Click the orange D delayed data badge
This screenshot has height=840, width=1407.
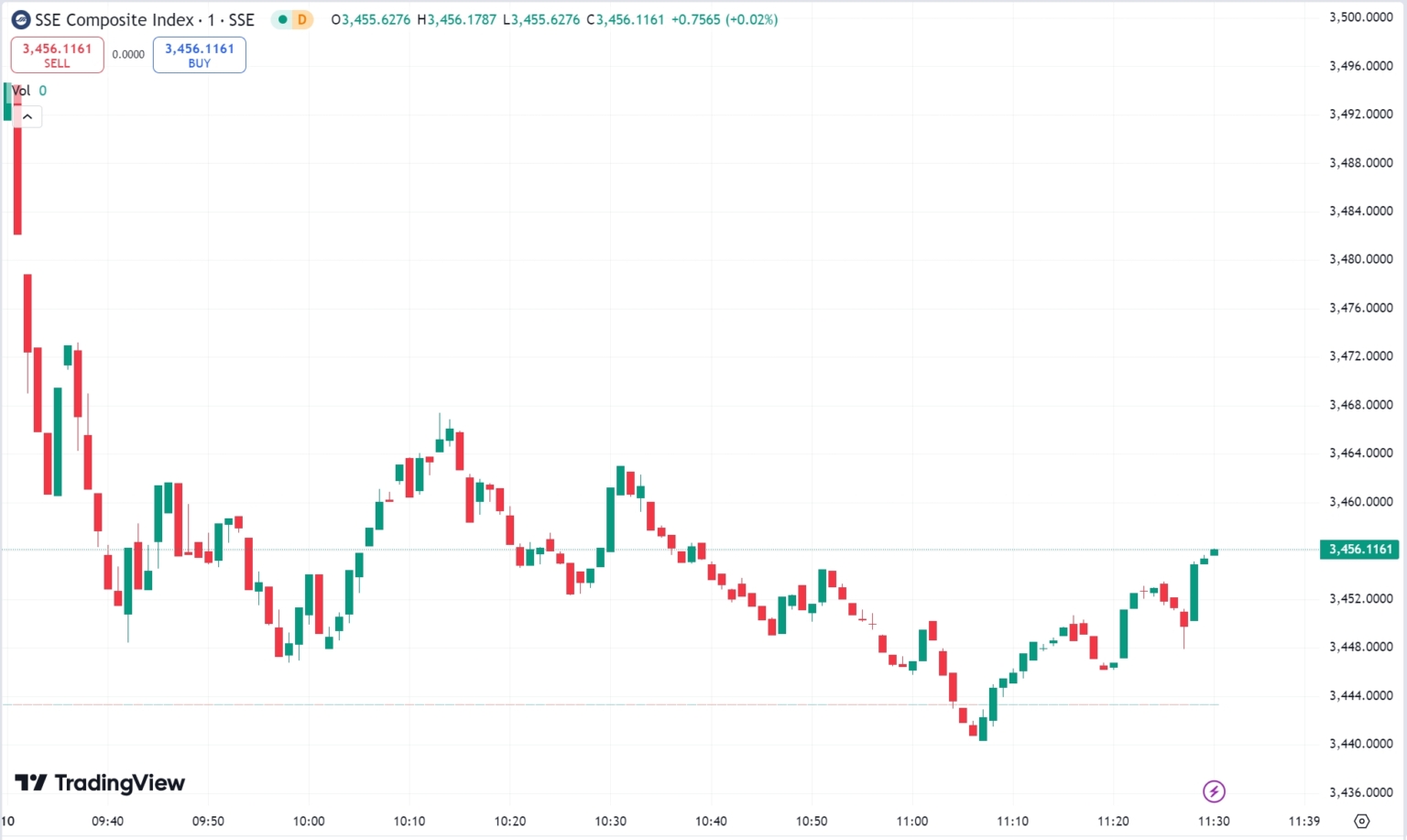(x=302, y=19)
